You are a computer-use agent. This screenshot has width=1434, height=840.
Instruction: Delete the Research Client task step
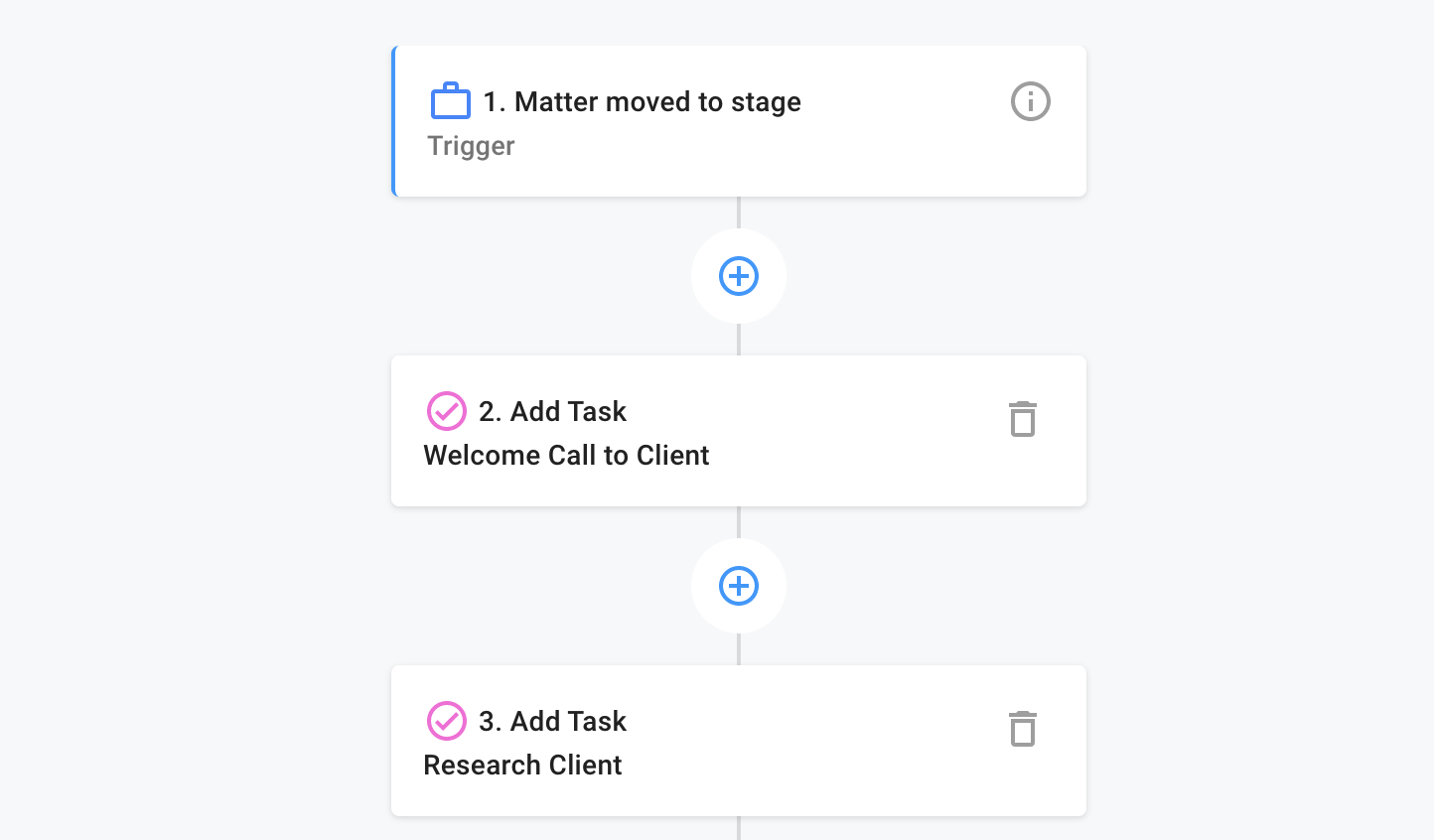pos(1022,729)
